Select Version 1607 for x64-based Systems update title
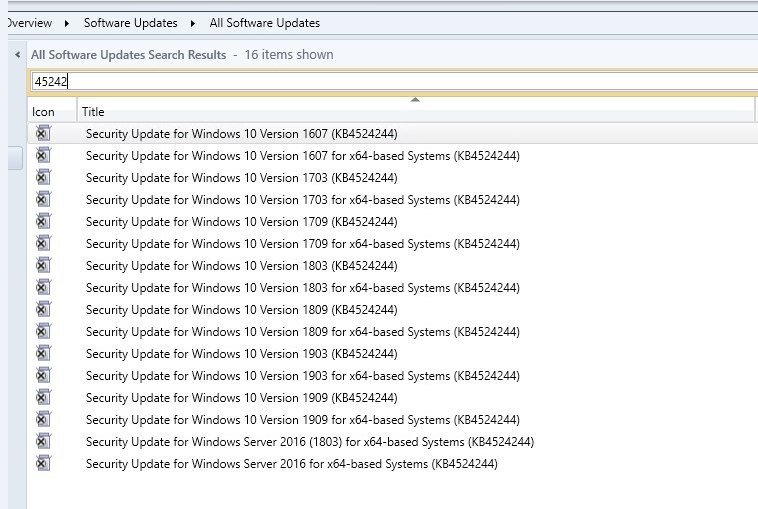 [x=303, y=156]
